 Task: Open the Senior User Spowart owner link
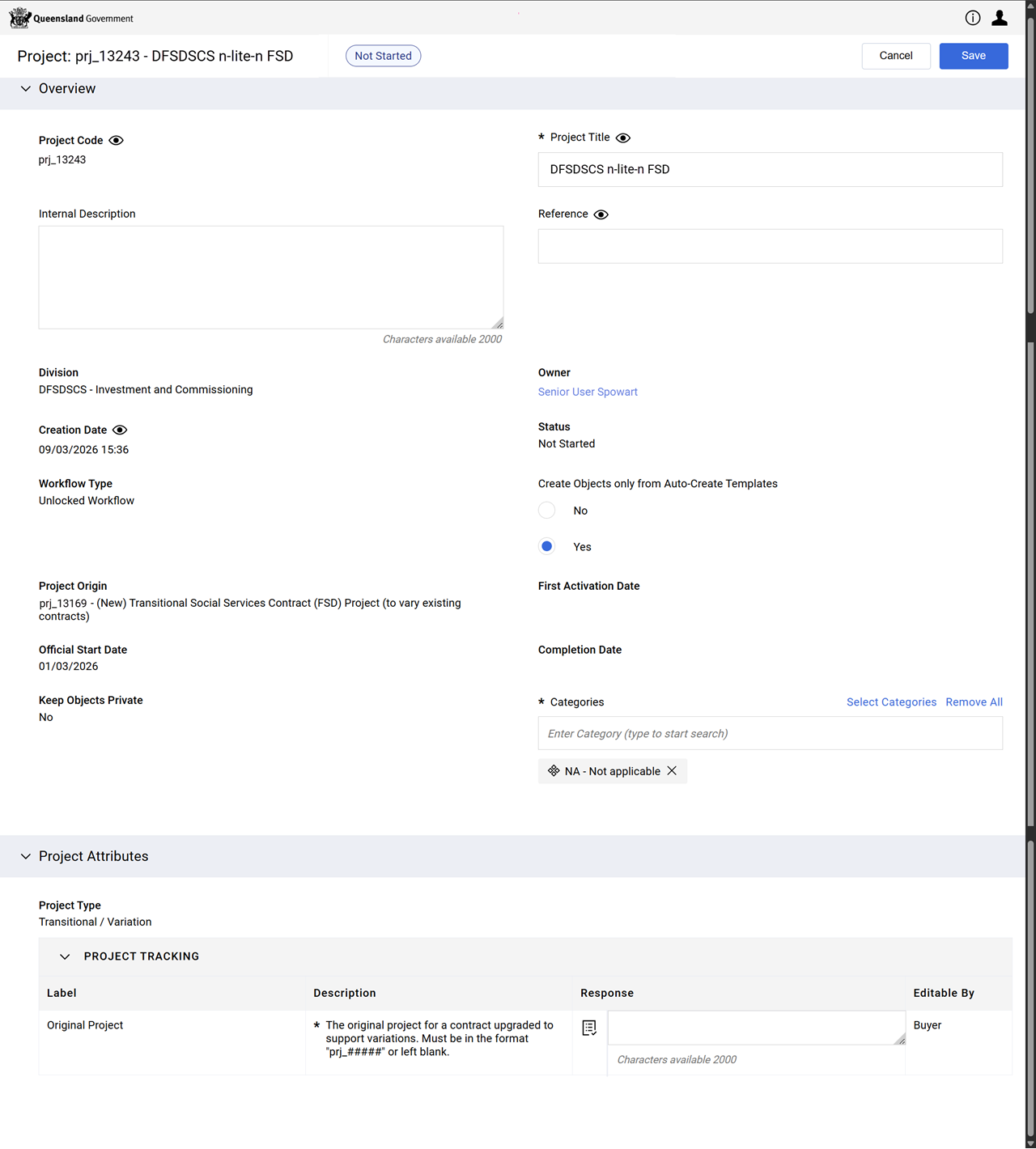588,392
